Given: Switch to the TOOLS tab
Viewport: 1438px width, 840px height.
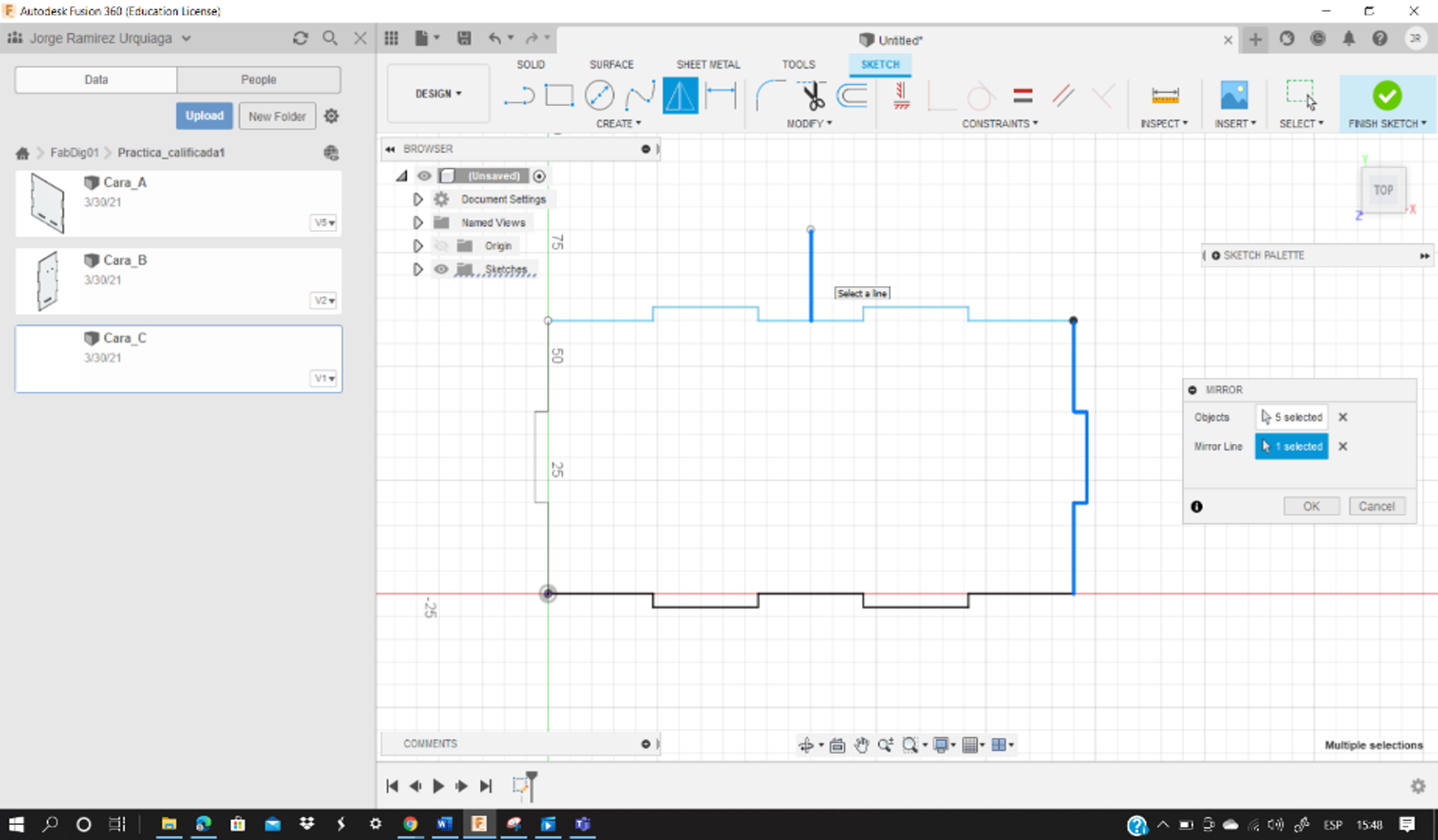Looking at the screenshot, I should (x=798, y=64).
